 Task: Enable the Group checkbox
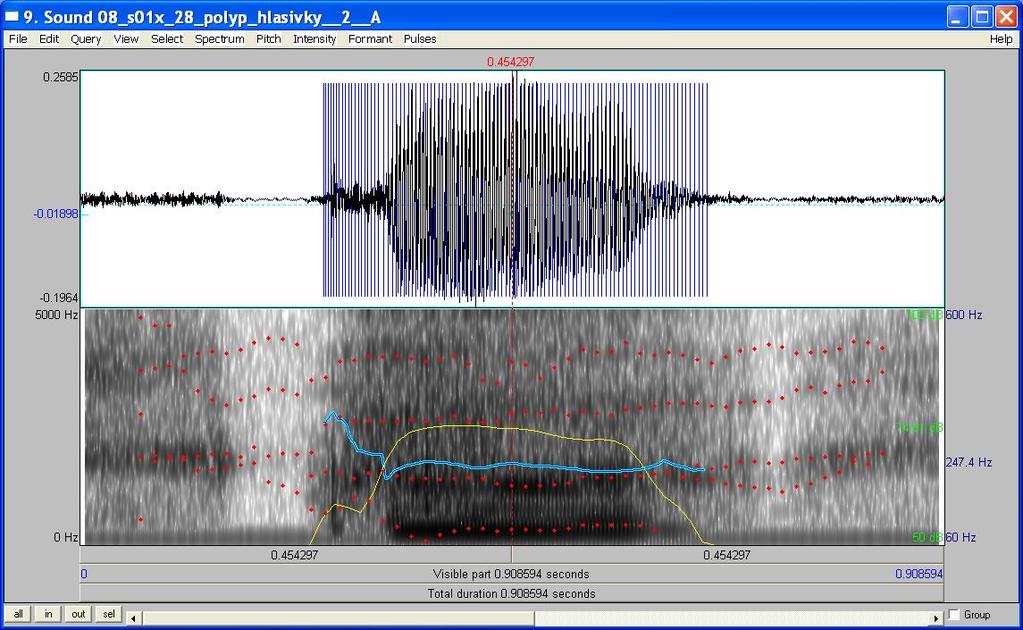[954, 614]
